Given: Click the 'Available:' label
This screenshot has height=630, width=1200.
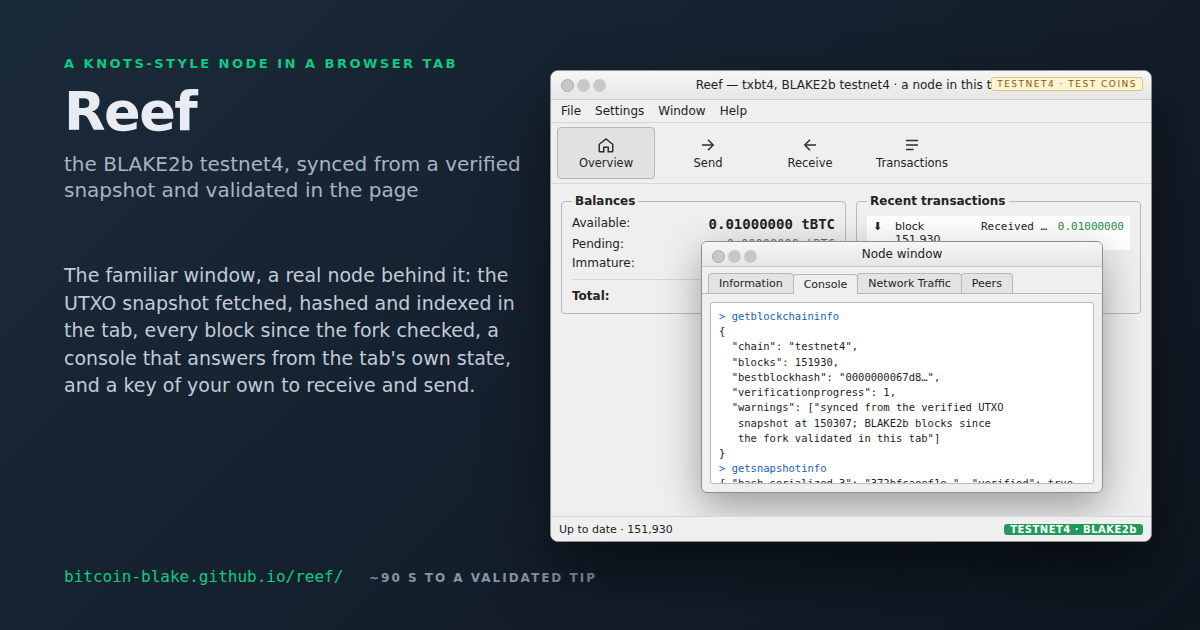Looking at the screenshot, I should tap(601, 222).
